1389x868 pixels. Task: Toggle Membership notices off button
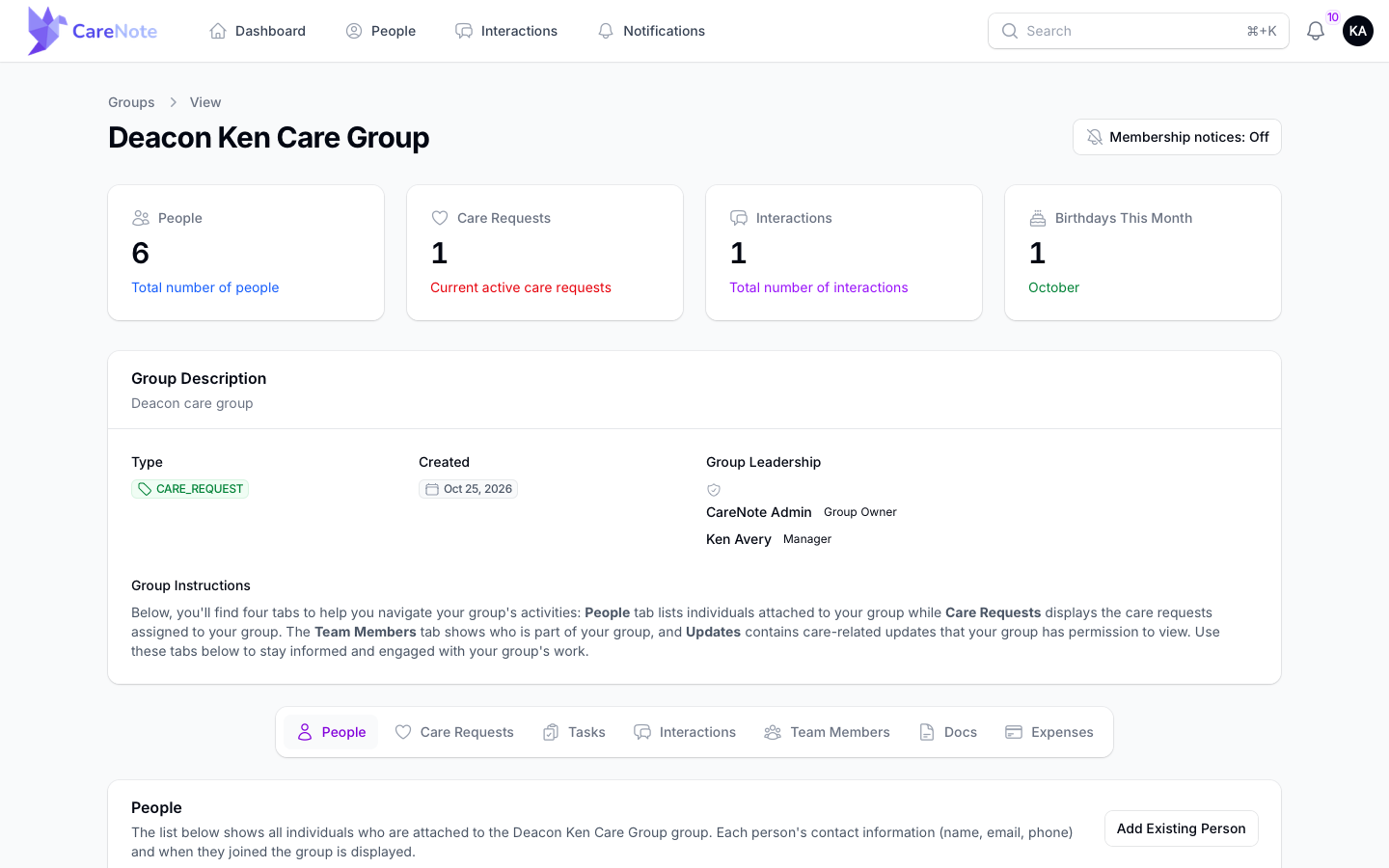[x=1177, y=137]
